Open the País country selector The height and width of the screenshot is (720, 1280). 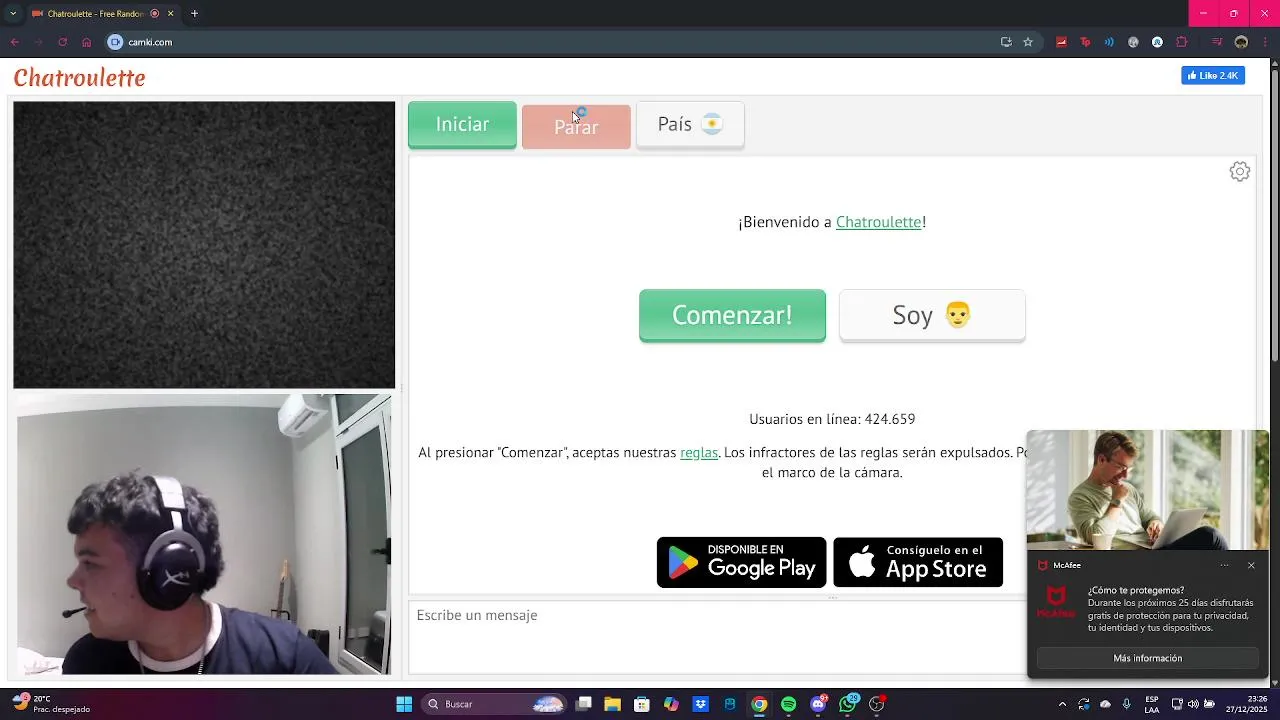coord(690,124)
